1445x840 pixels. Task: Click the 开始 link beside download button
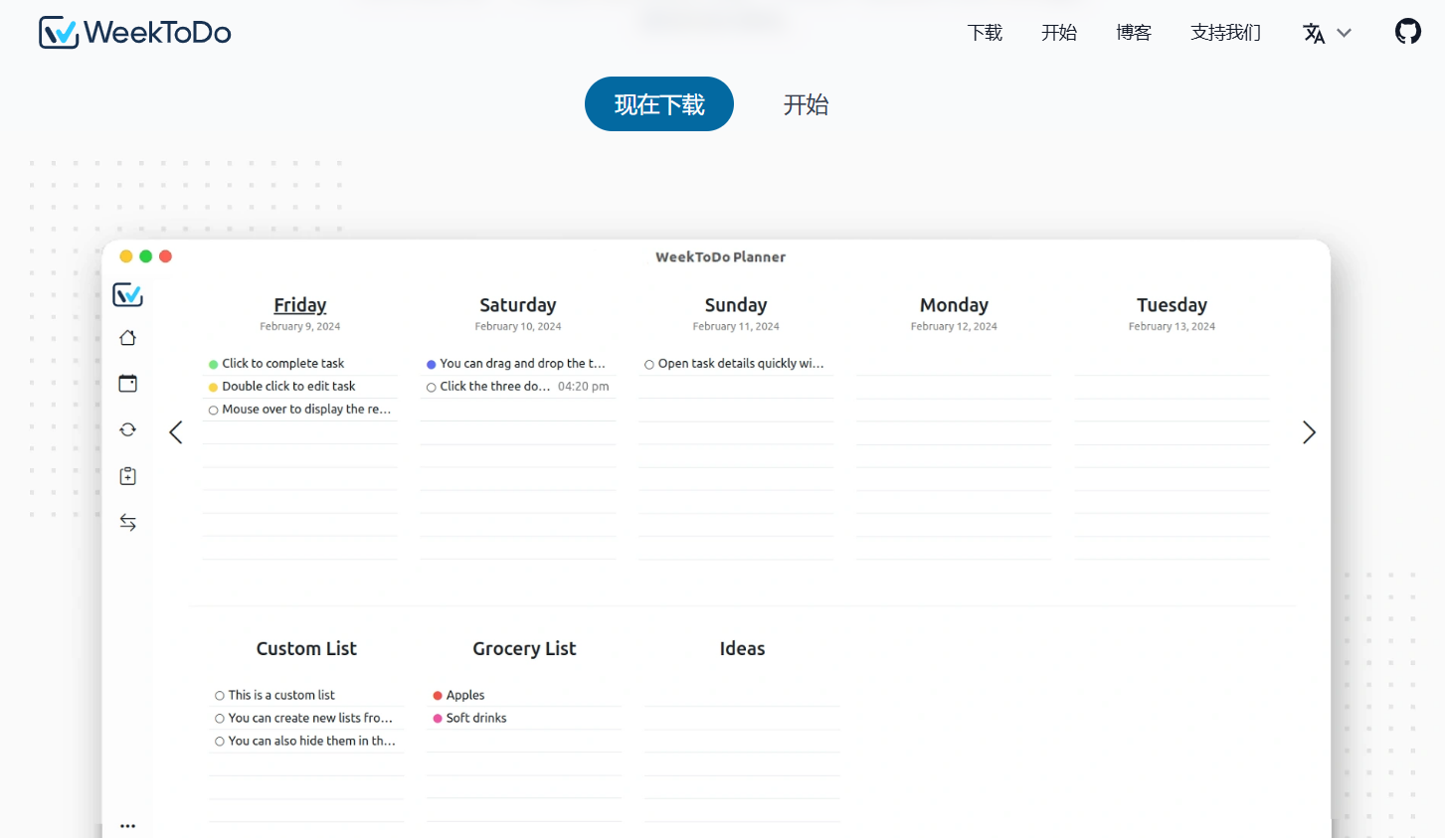click(806, 104)
